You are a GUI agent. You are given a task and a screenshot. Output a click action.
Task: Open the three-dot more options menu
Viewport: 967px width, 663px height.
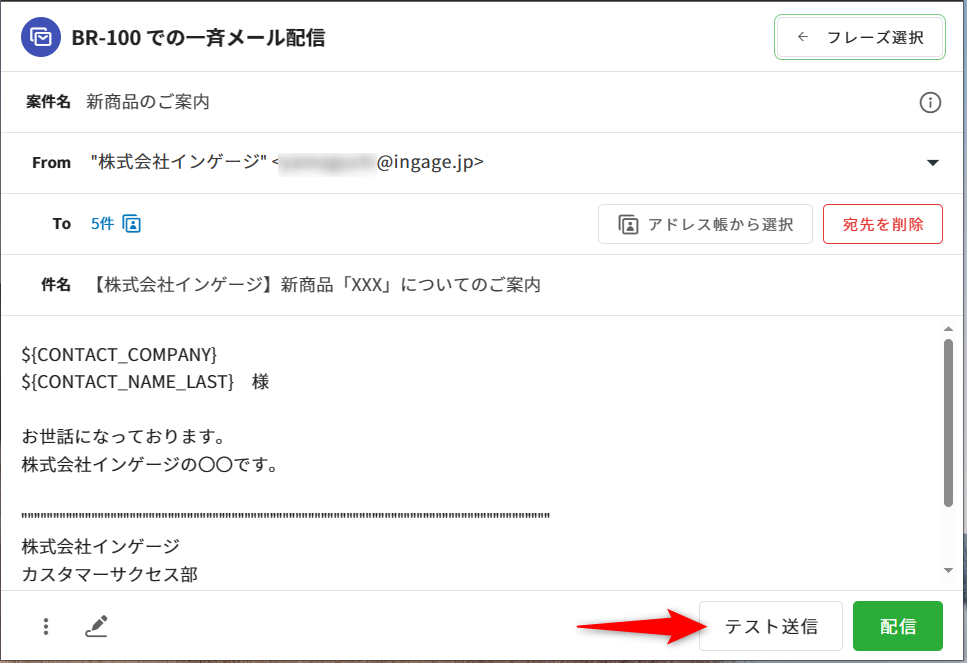46,627
